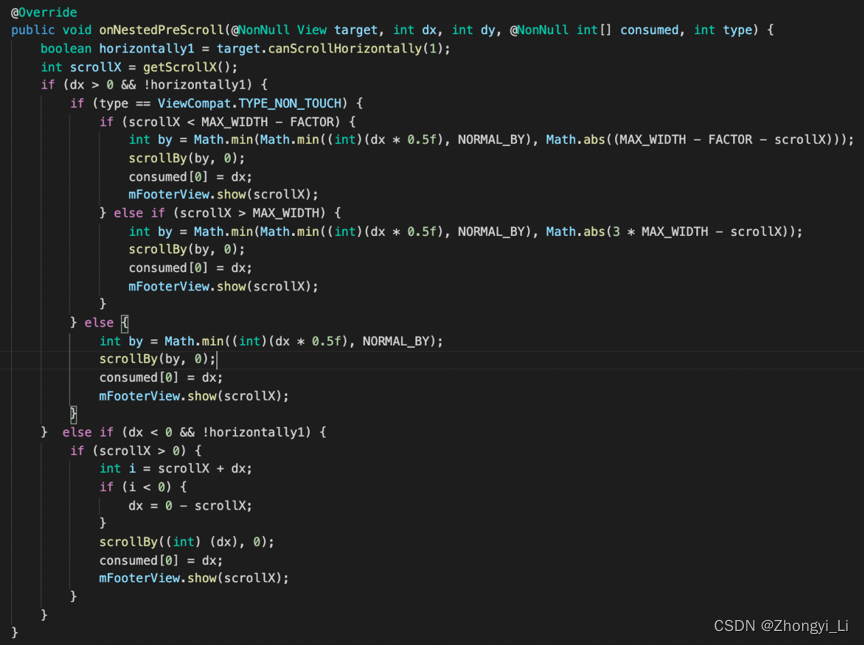864x645 pixels.
Task: Click the int scrollX declaration line
Action: click(139, 67)
